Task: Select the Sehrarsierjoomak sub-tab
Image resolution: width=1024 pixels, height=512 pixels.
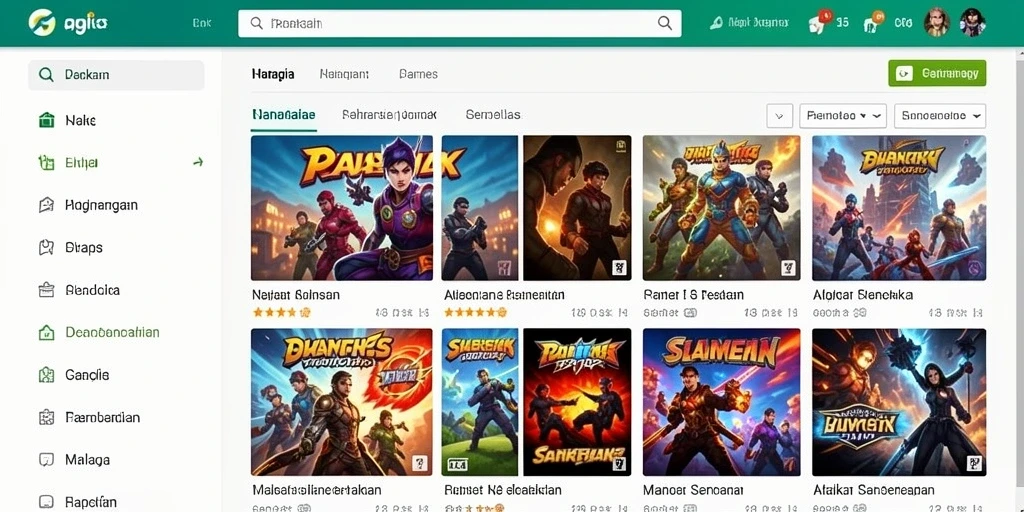Action: [x=389, y=115]
